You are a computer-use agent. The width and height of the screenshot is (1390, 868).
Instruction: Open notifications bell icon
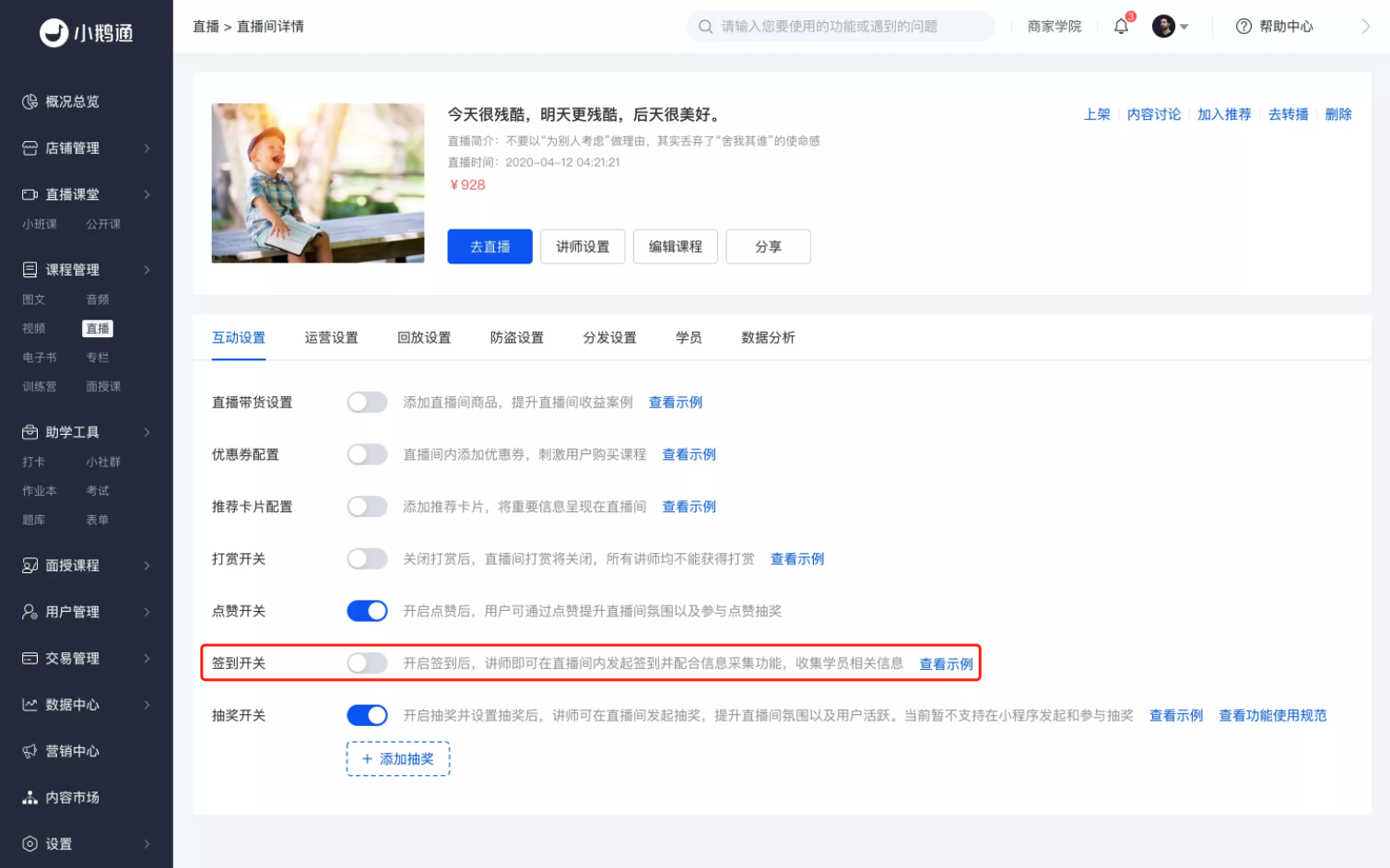coord(1121,27)
